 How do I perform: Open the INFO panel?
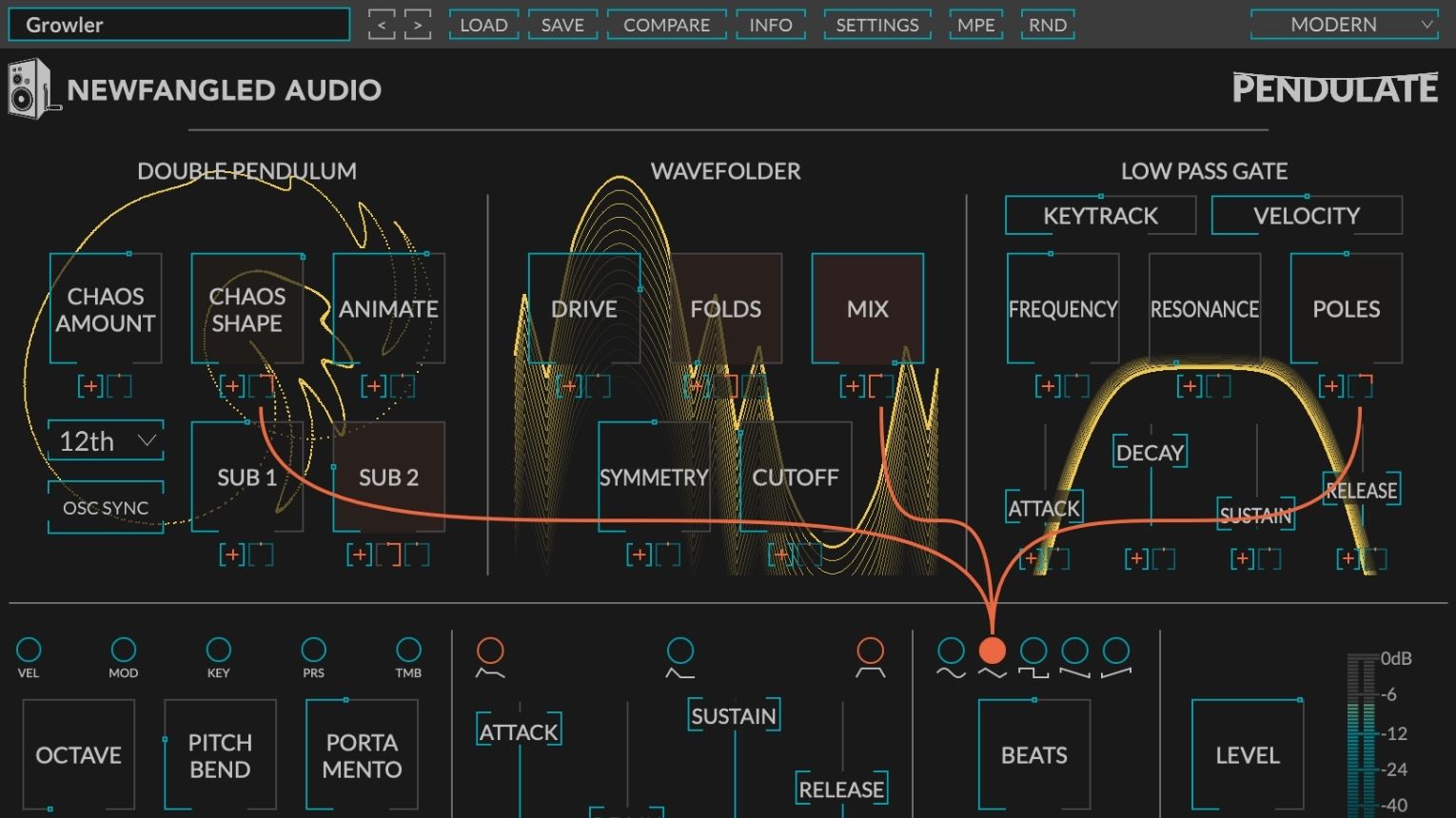point(771,25)
